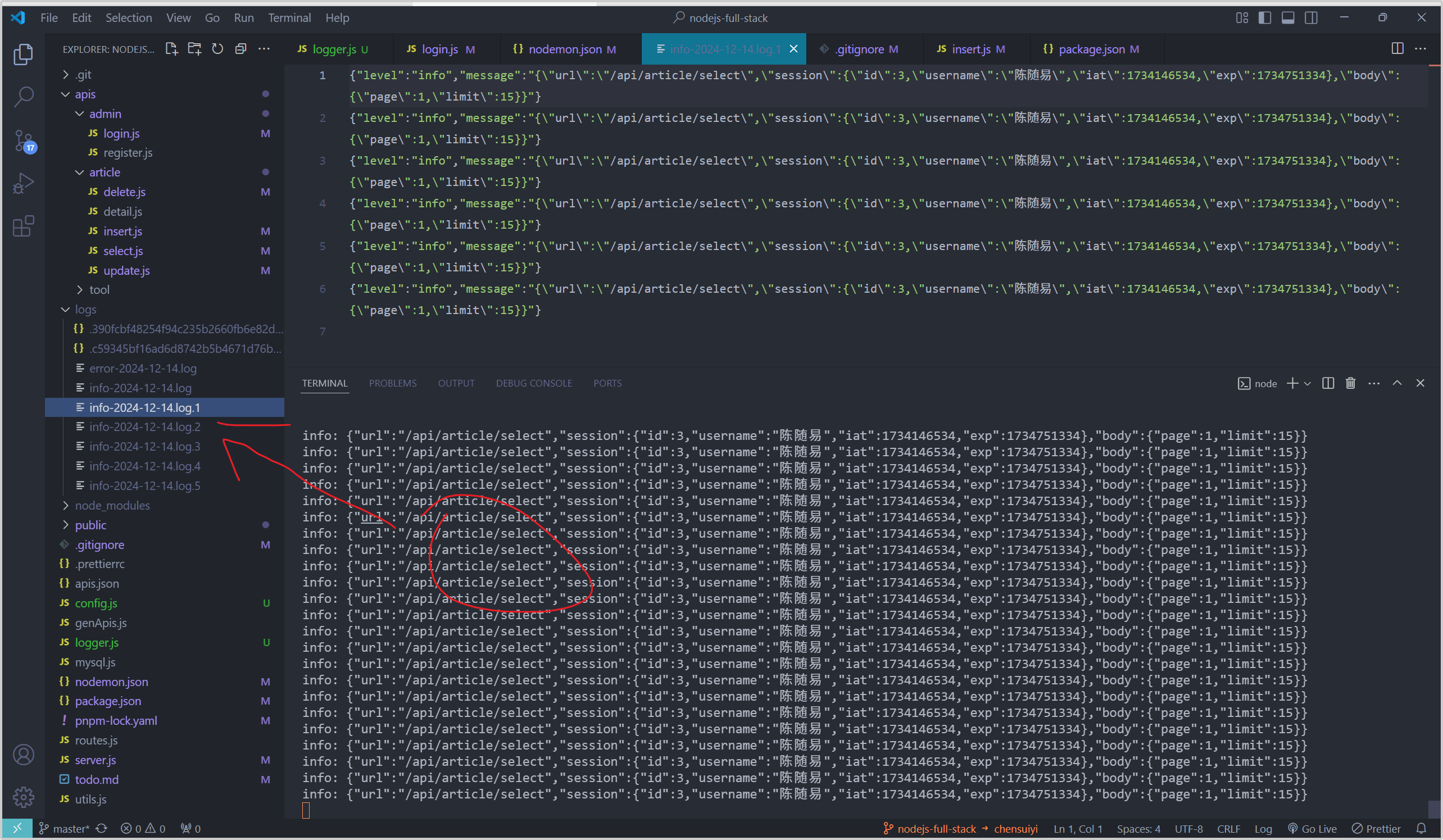Image resolution: width=1443 pixels, height=840 pixels.
Task: Open the Manage gear icon
Action: click(23, 797)
